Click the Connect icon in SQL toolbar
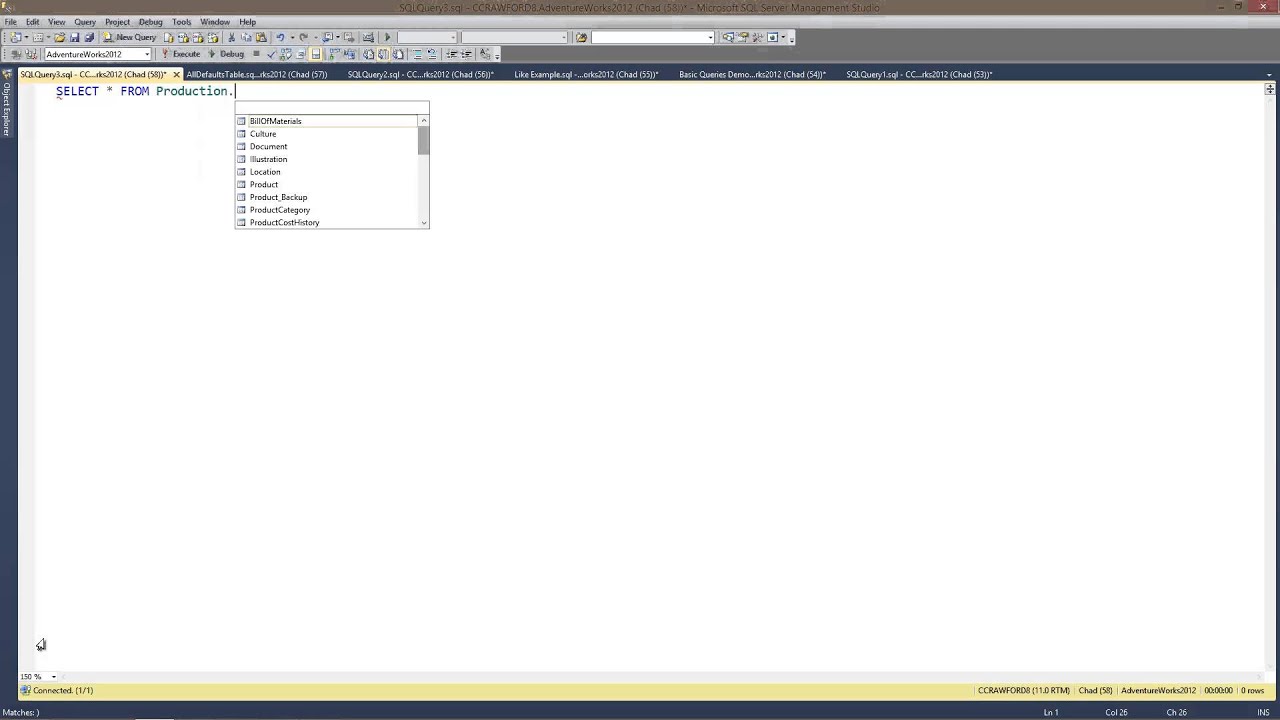Image resolution: width=1280 pixels, height=720 pixels. coord(16,54)
